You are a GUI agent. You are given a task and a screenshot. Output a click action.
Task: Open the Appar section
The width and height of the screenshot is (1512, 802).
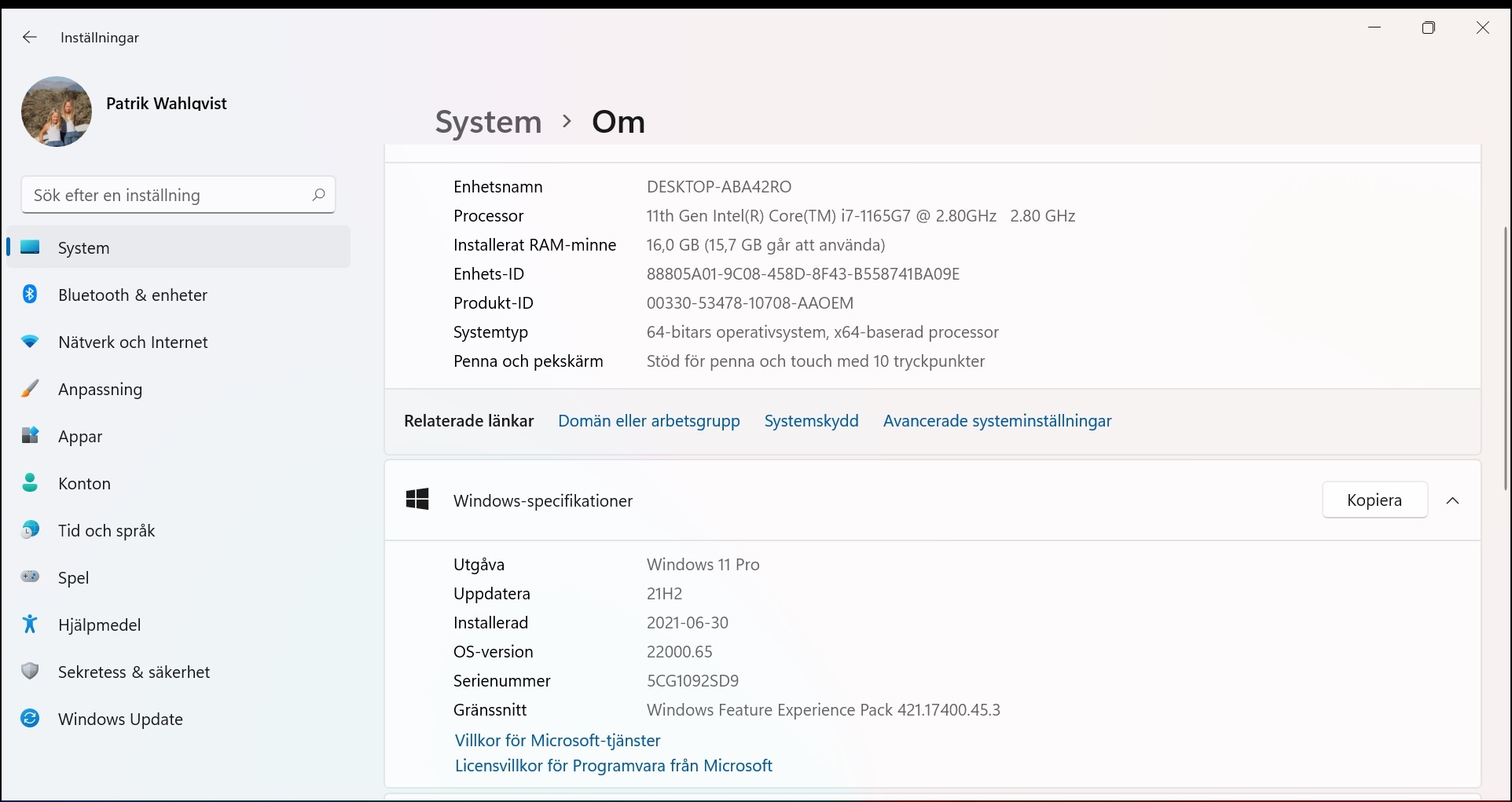[178, 436]
